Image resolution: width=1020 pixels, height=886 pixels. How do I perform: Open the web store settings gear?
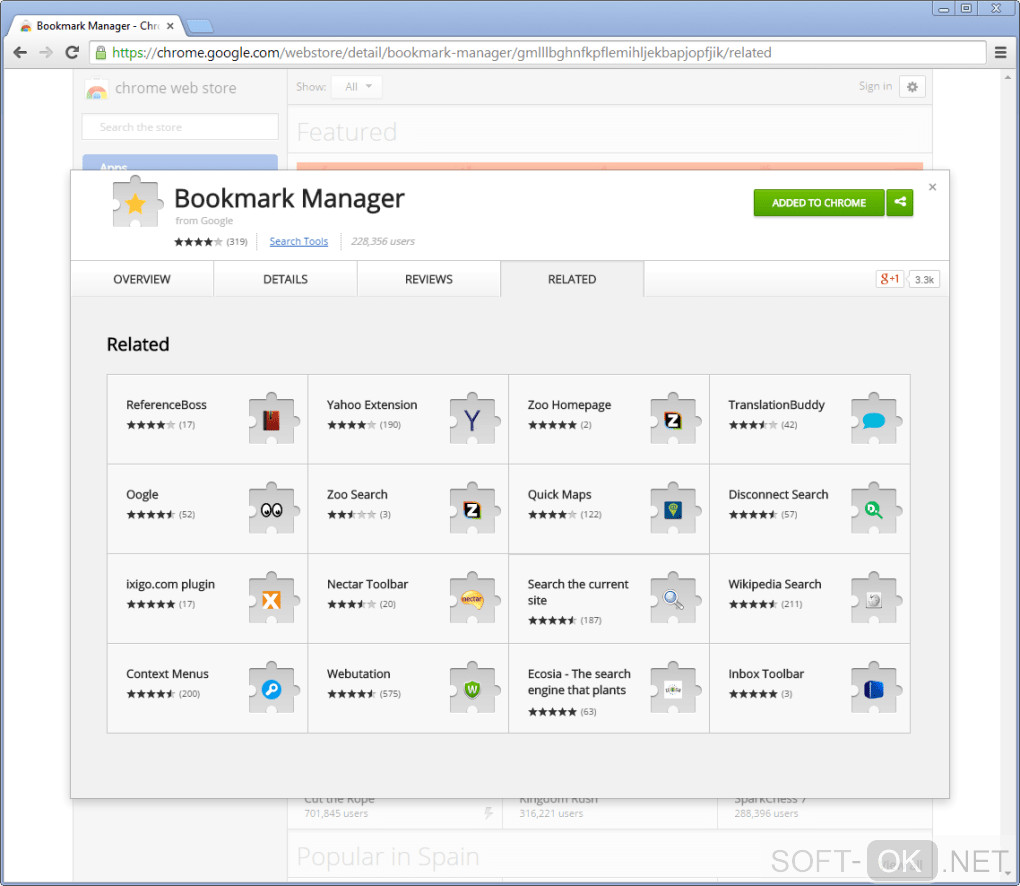pyautogui.click(x=912, y=87)
